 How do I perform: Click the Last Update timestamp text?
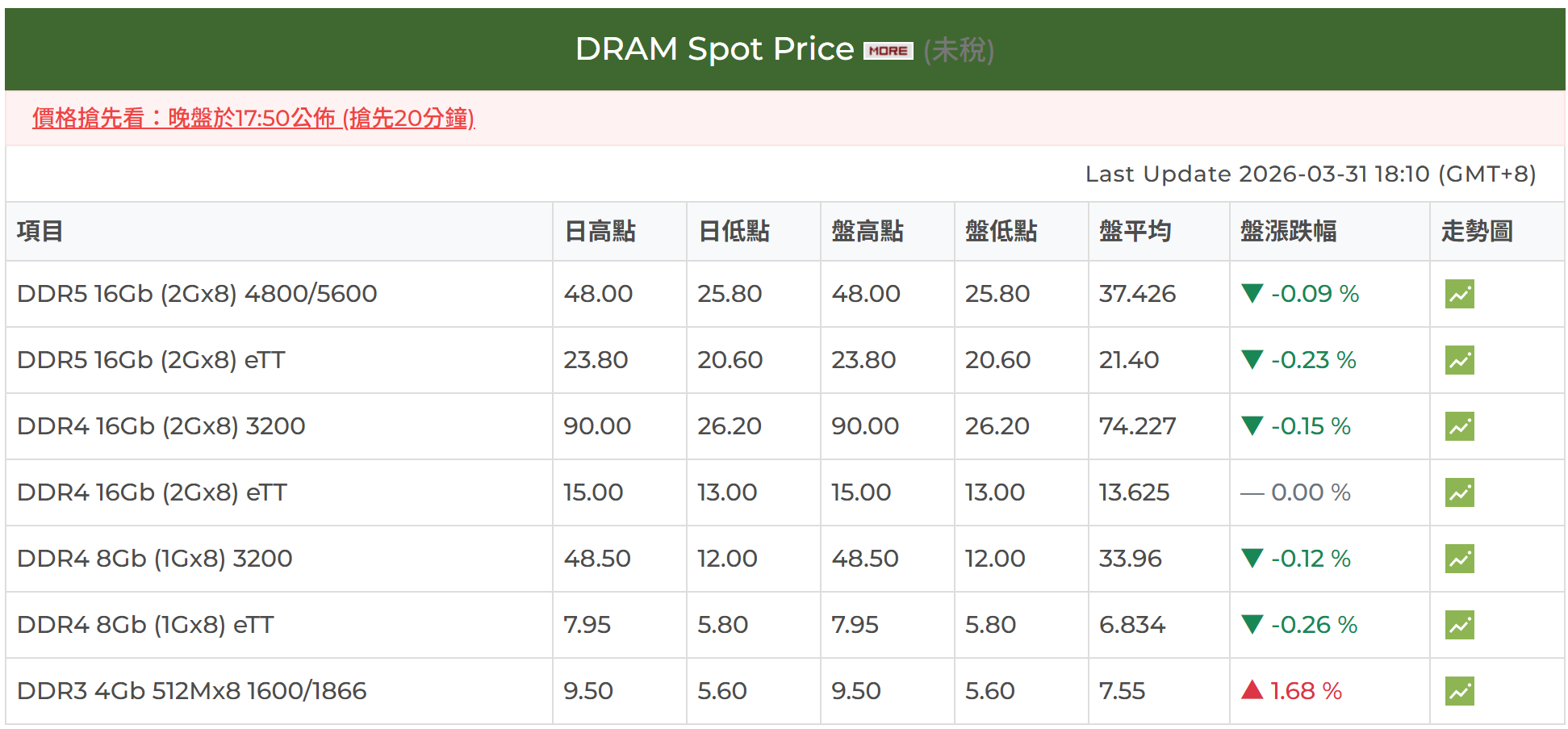[1310, 174]
